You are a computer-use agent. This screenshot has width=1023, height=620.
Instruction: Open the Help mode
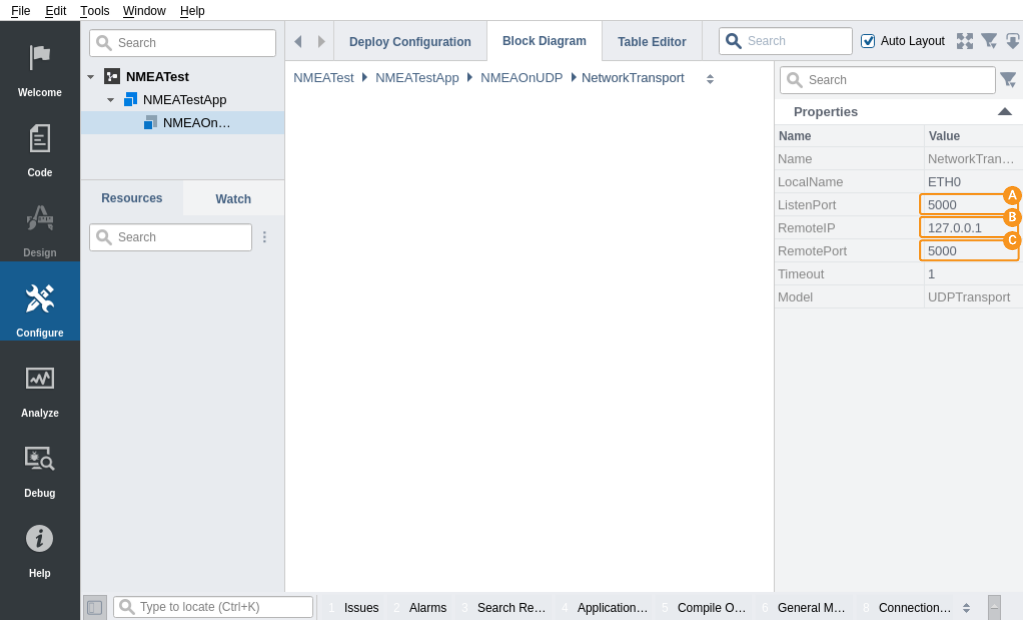click(40, 548)
